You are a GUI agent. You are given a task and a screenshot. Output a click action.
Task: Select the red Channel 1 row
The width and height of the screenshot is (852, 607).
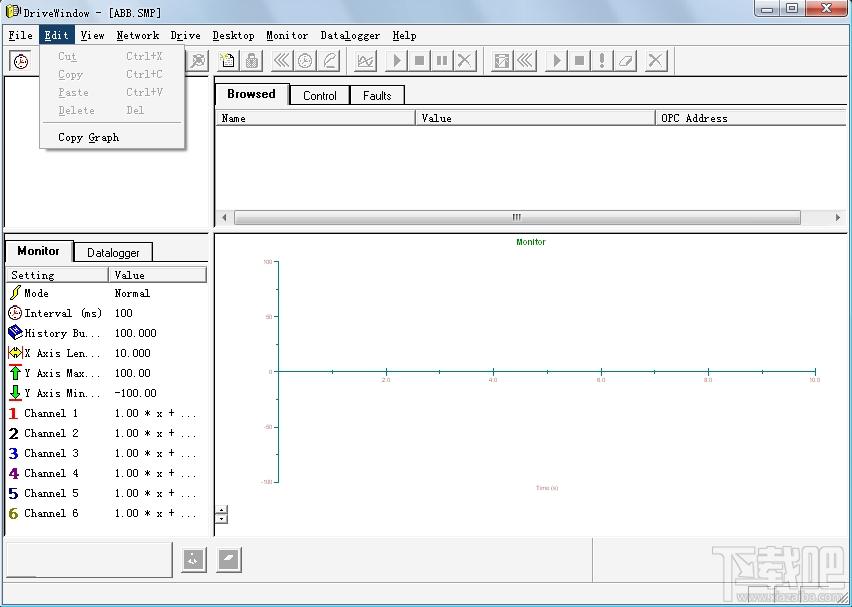106,414
